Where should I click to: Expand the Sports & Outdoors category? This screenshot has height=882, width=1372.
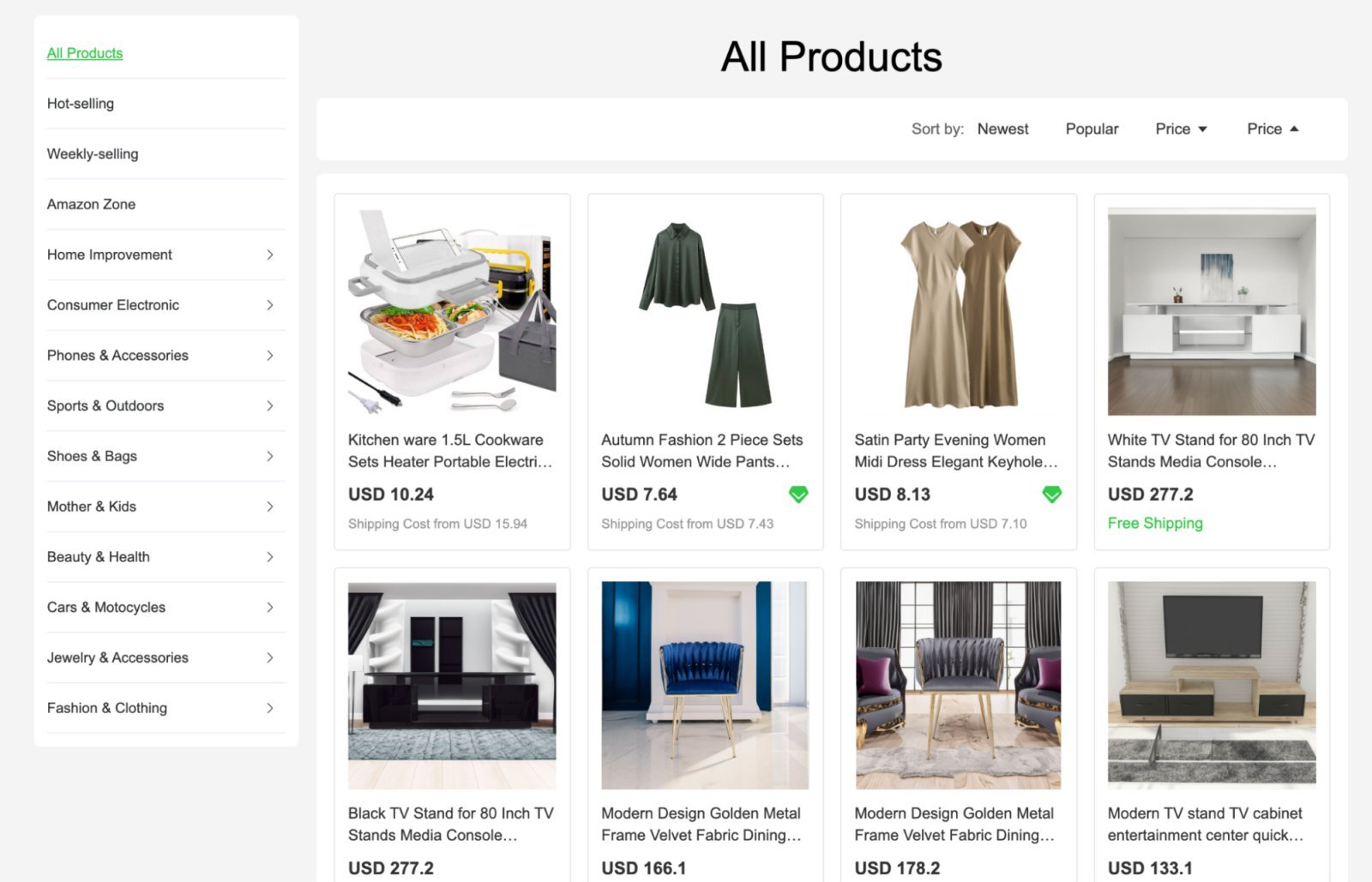[x=271, y=405]
